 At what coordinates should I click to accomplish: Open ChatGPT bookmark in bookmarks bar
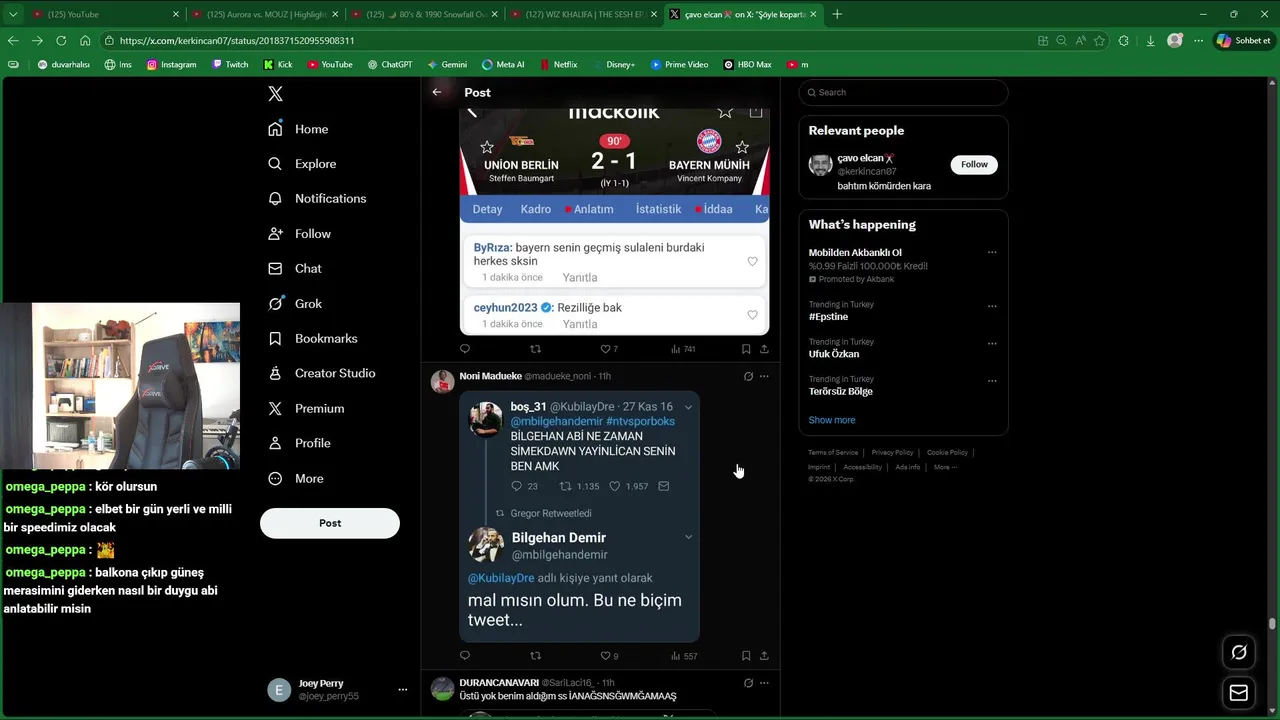(x=390, y=64)
